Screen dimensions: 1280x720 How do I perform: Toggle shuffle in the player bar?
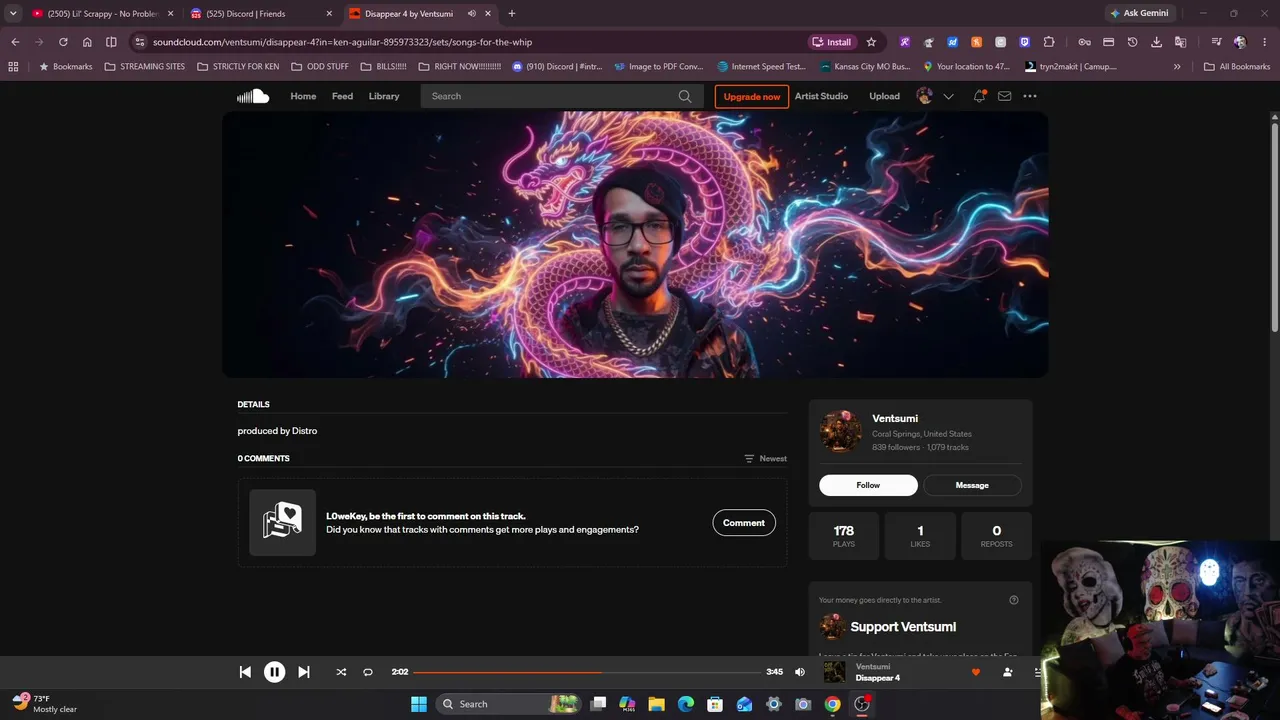point(341,672)
